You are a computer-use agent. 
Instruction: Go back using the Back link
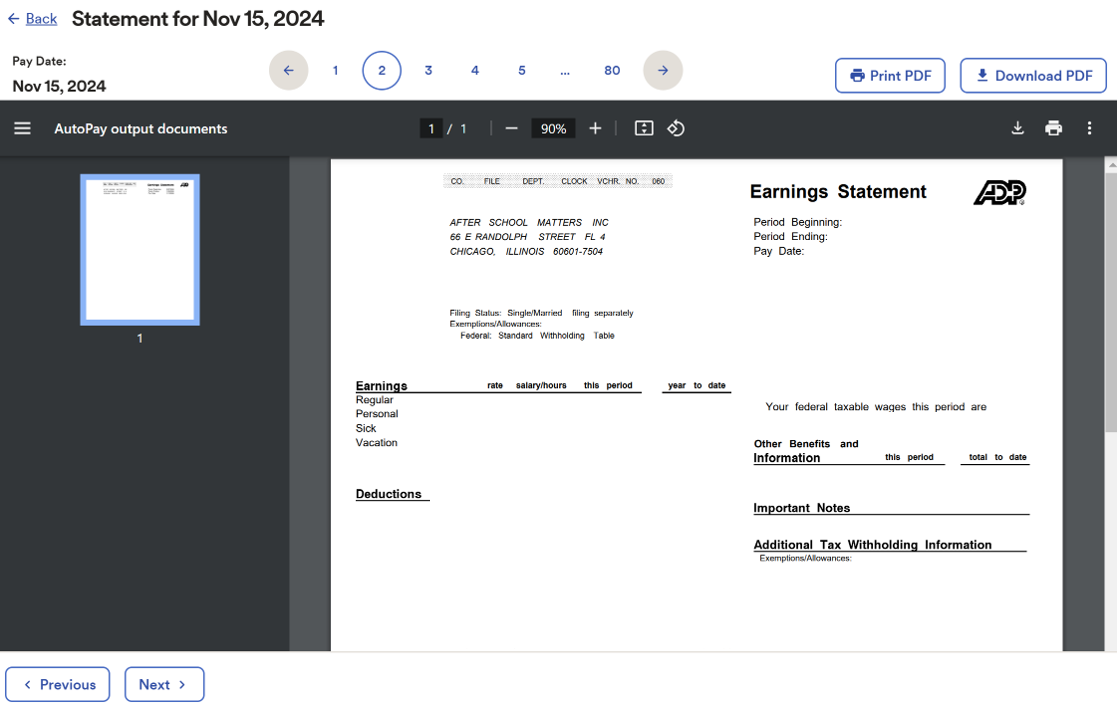[x=33, y=19]
